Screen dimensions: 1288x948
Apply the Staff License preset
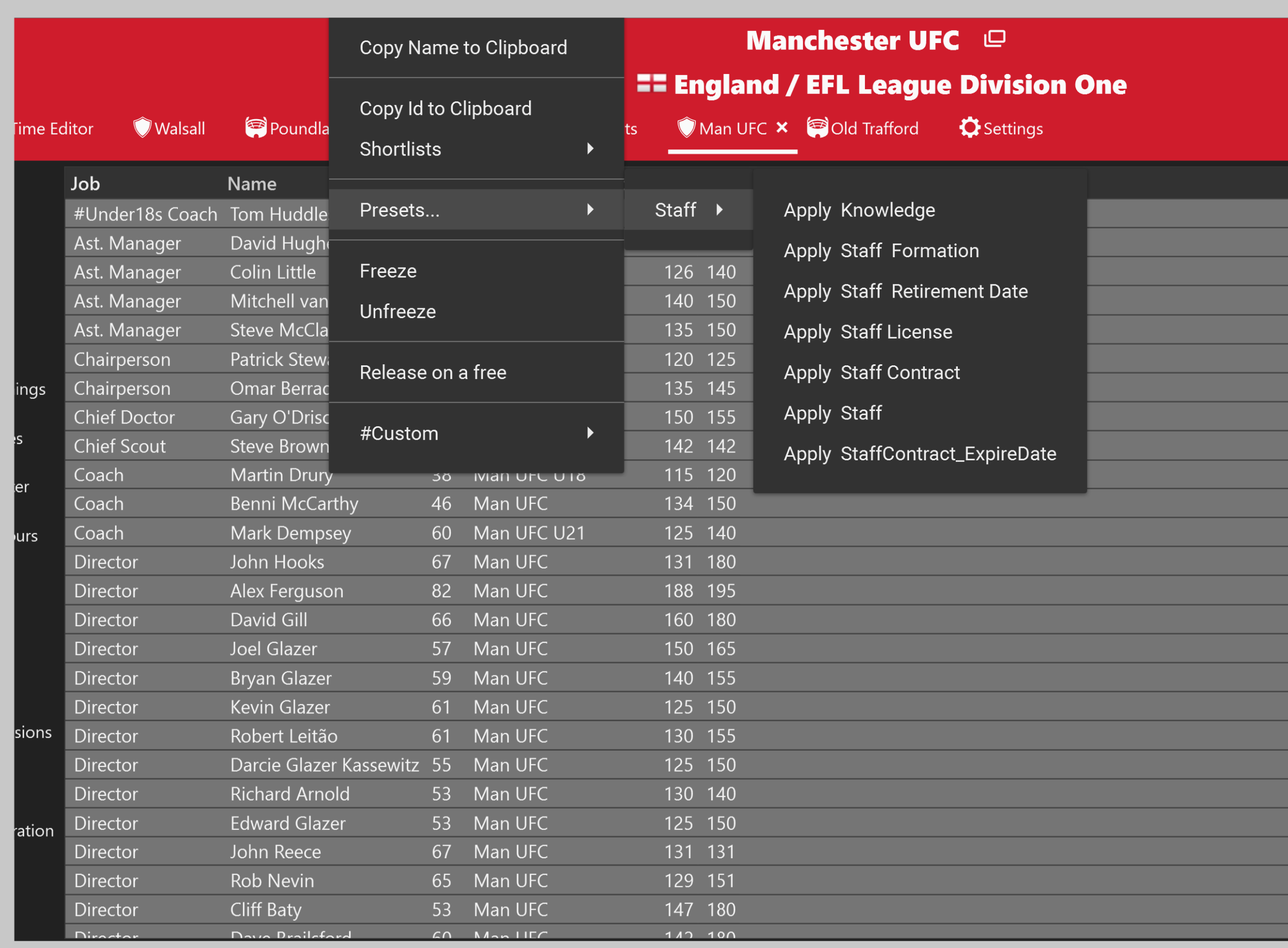[x=920, y=332]
